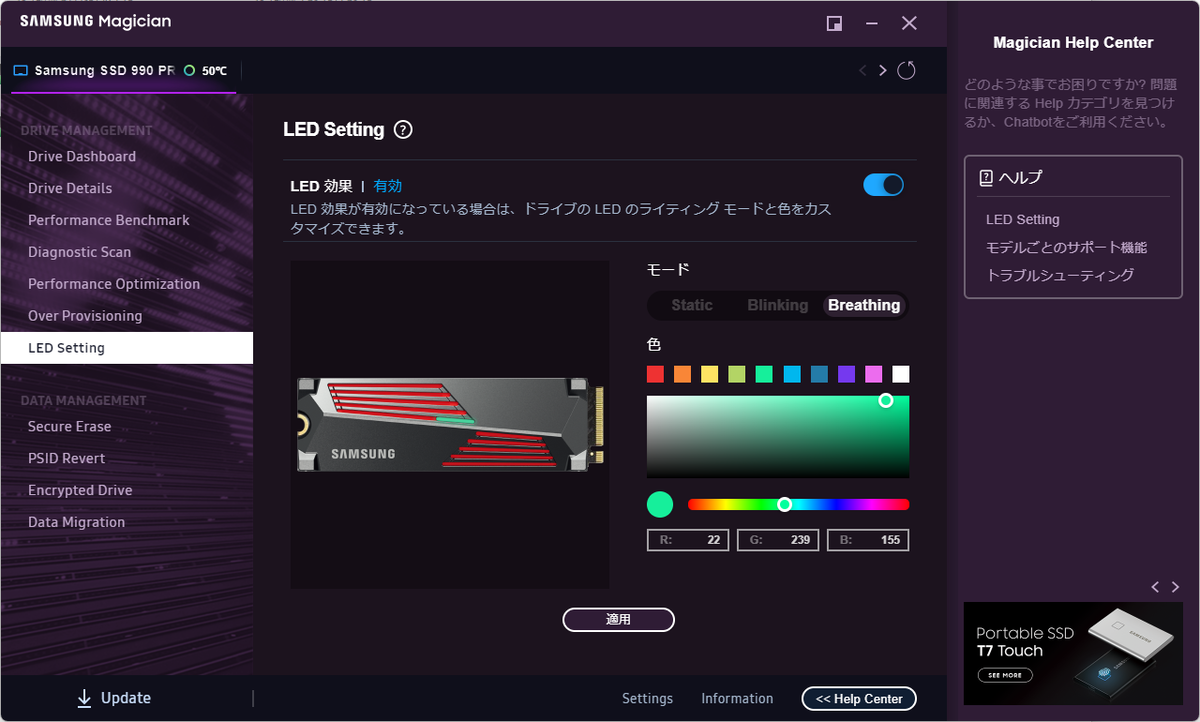Pick the dark blue color swatch
1200x722 pixels.
coord(819,374)
